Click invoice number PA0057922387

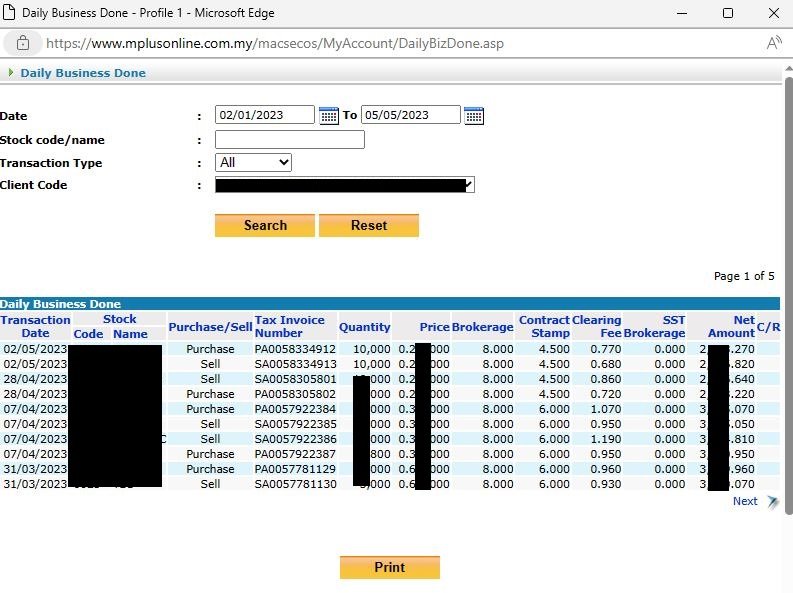(295, 454)
